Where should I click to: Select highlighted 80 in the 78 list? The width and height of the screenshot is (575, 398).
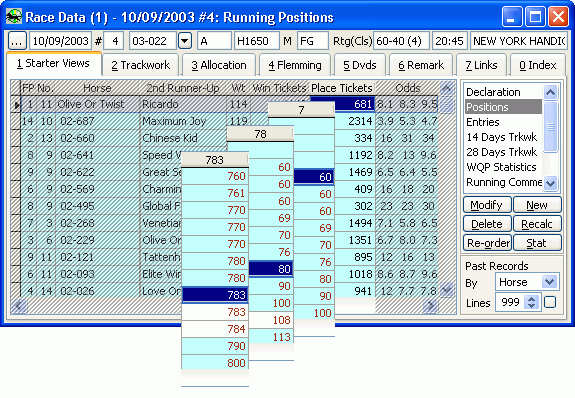click(271, 269)
